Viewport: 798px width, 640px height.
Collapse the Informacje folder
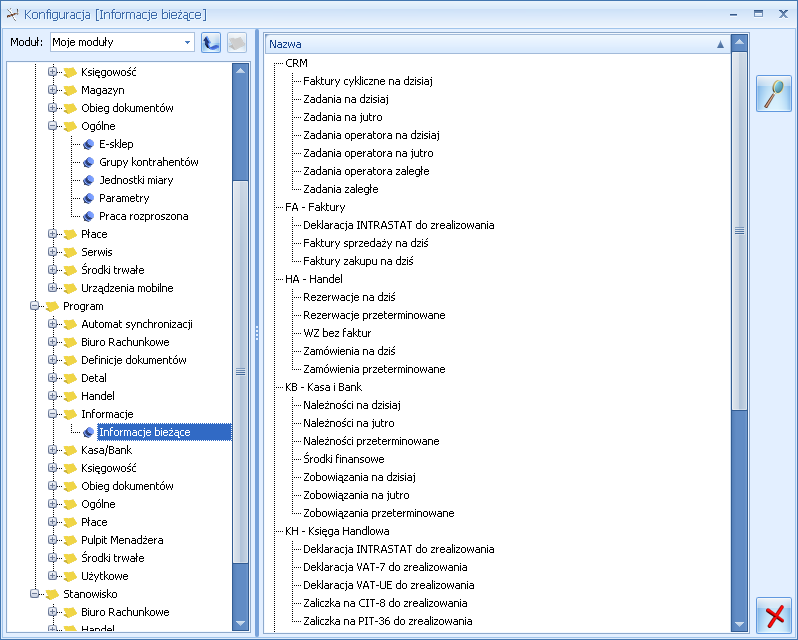[52, 414]
